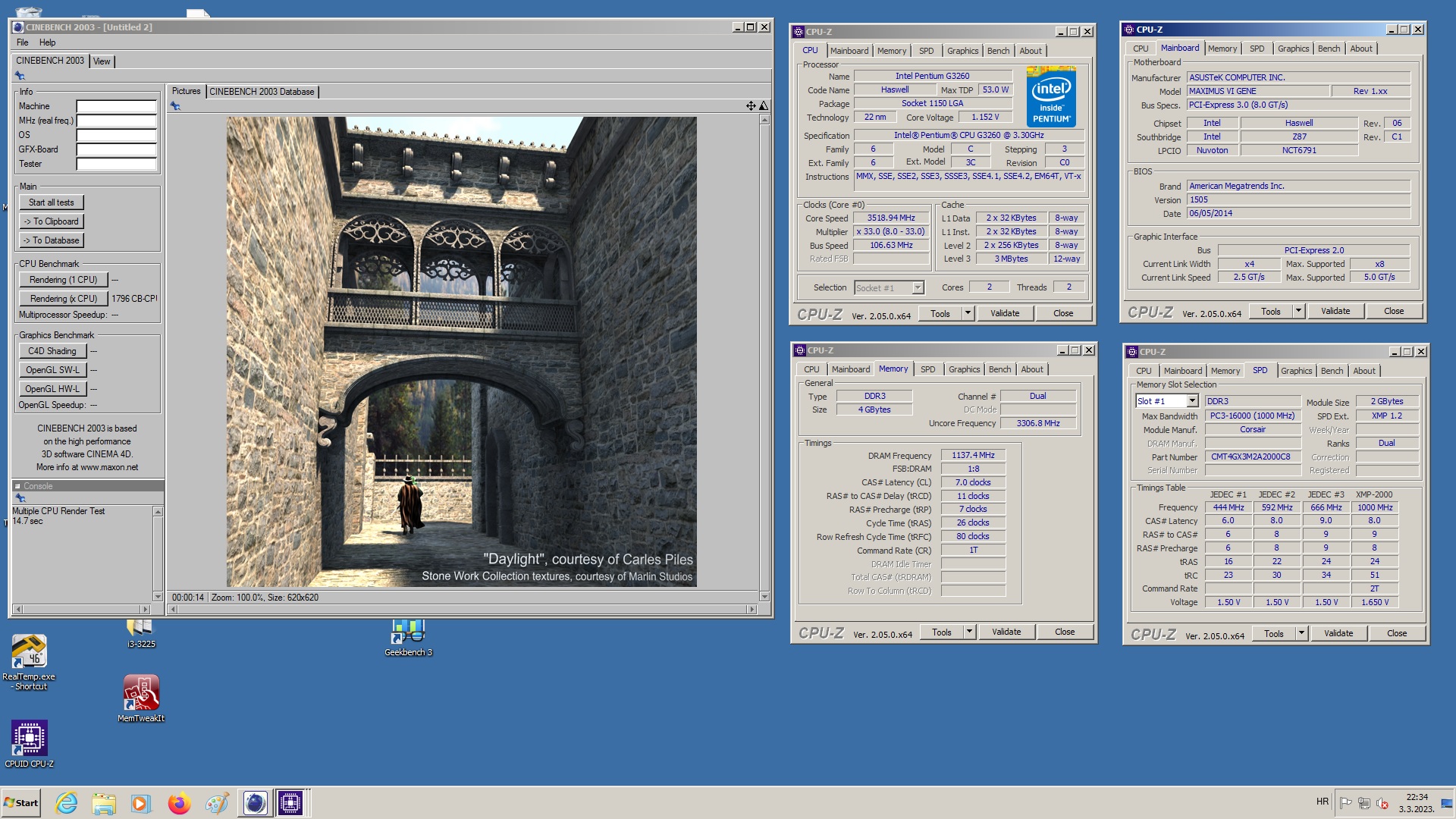The width and height of the screenshot is (1456, 819).
Task: Launch Geekbench 3 desktop shortcut
Action: click(x=408, y=639)
